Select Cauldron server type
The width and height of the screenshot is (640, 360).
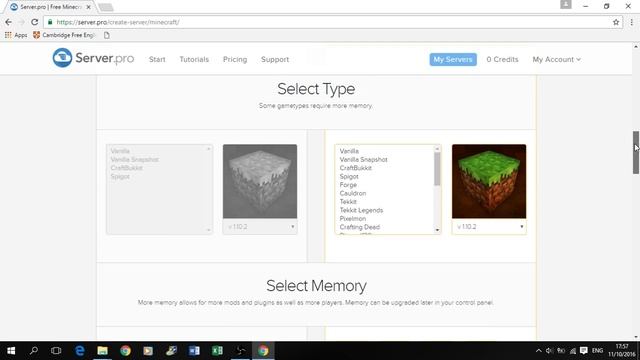(x=353, y=193)
